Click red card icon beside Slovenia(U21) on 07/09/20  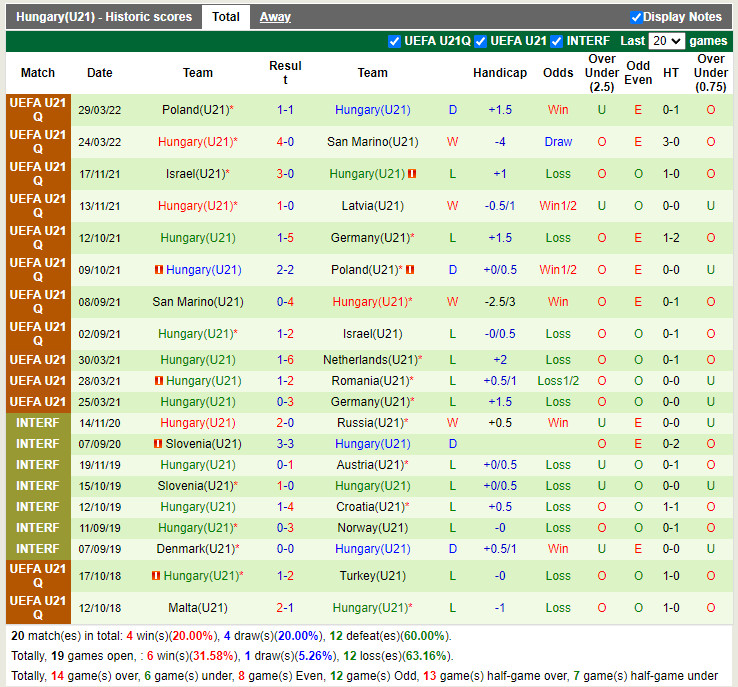pos(158,444)
